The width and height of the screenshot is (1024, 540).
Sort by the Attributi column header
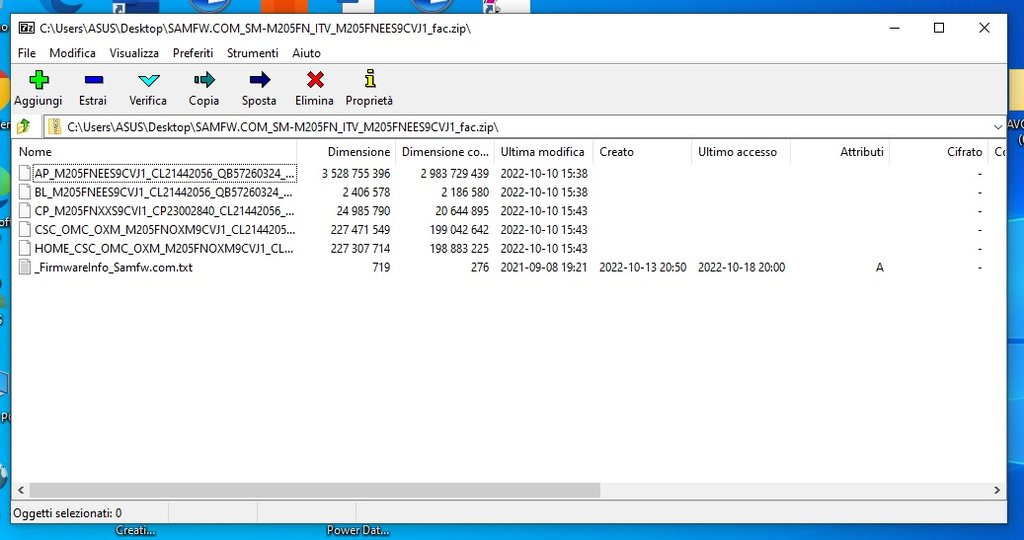click(840, 151)
